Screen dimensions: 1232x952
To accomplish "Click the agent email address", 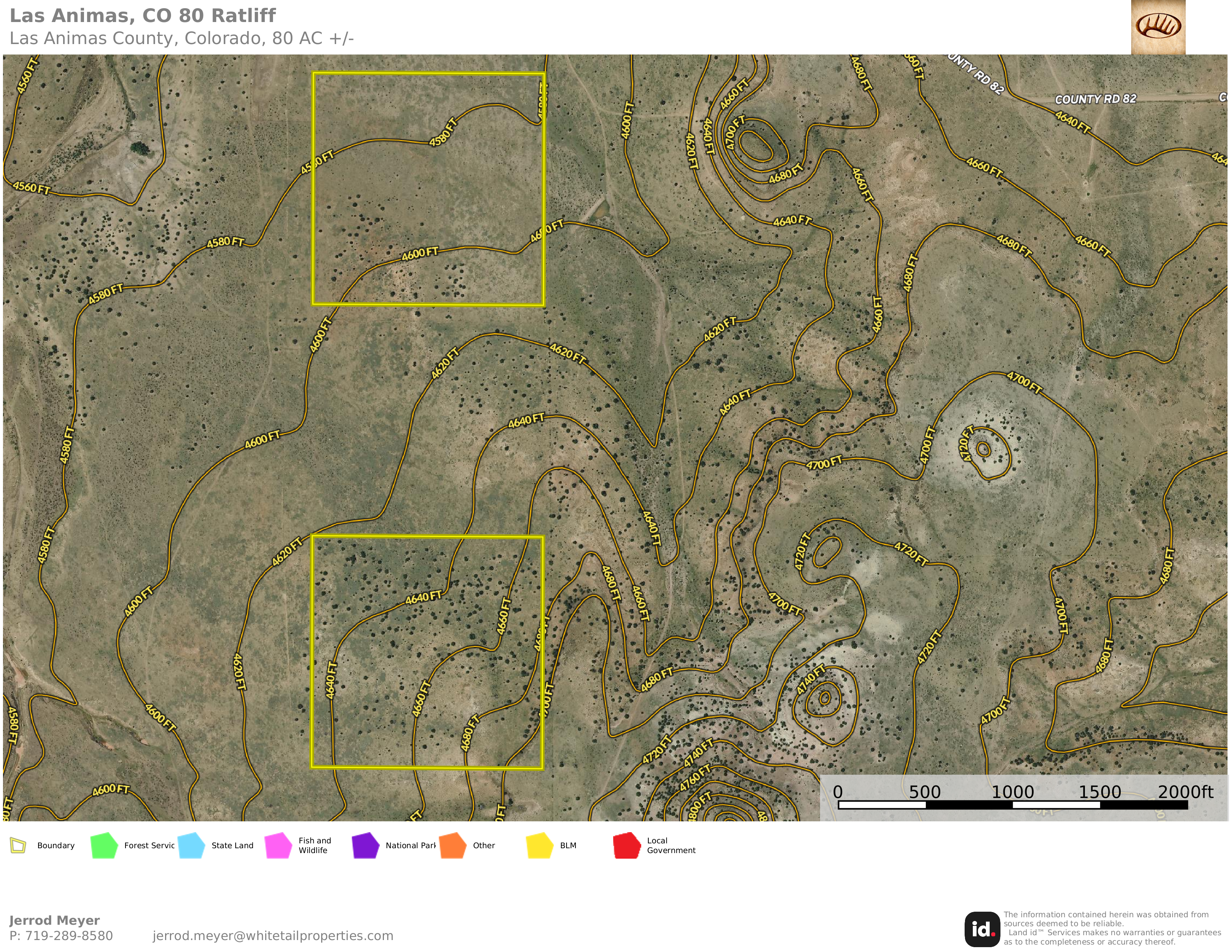I will click(273, 936).
